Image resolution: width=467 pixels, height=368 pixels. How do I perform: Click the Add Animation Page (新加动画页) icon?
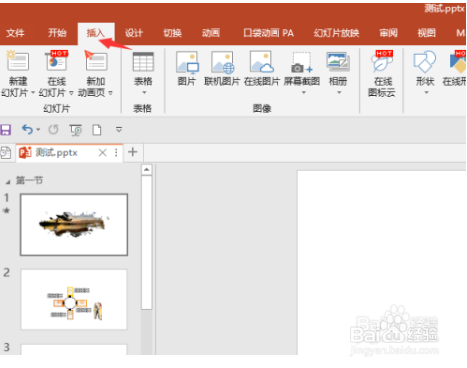[x=96, y=61]
